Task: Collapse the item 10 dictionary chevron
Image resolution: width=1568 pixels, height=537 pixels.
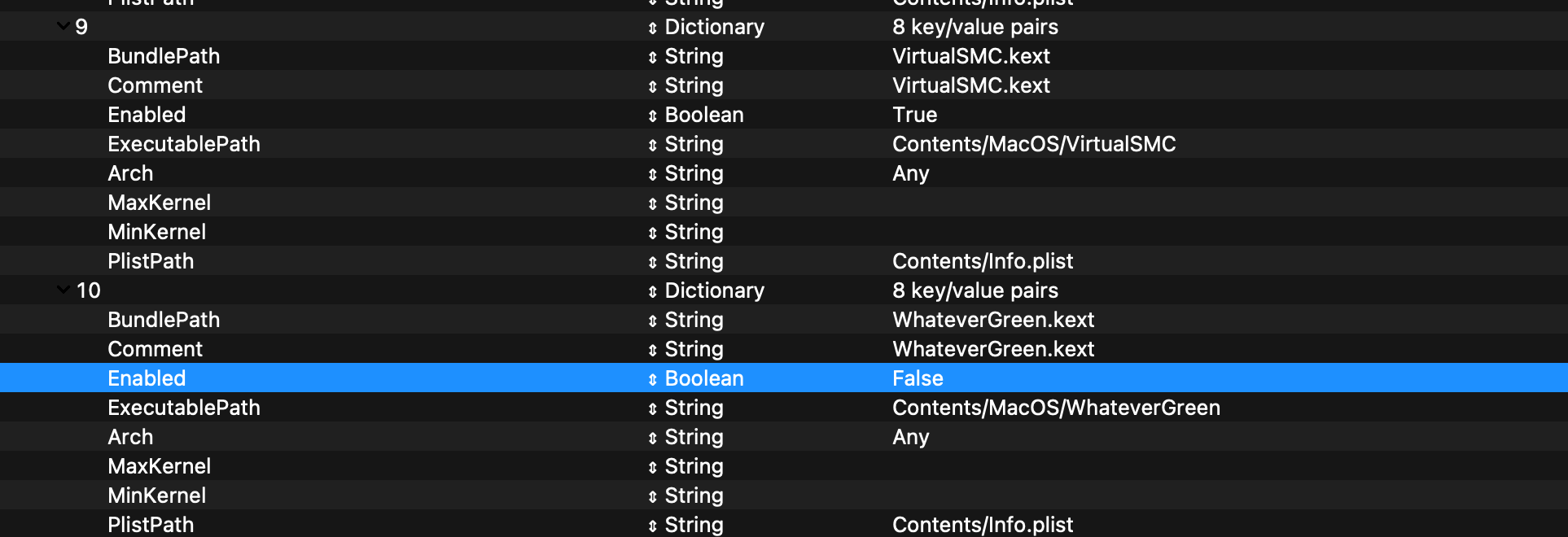Action: point(63,290)
